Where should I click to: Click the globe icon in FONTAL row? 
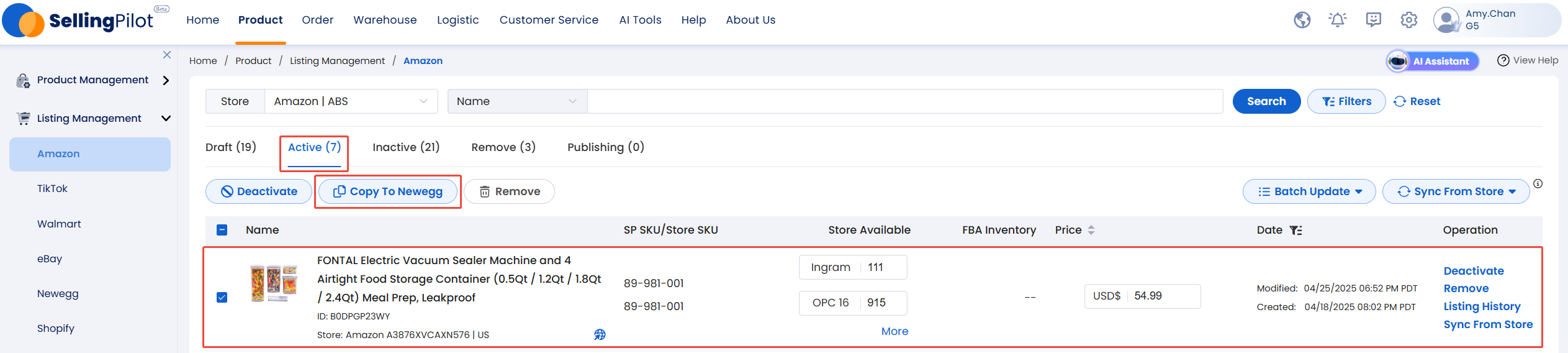(600, 334)
